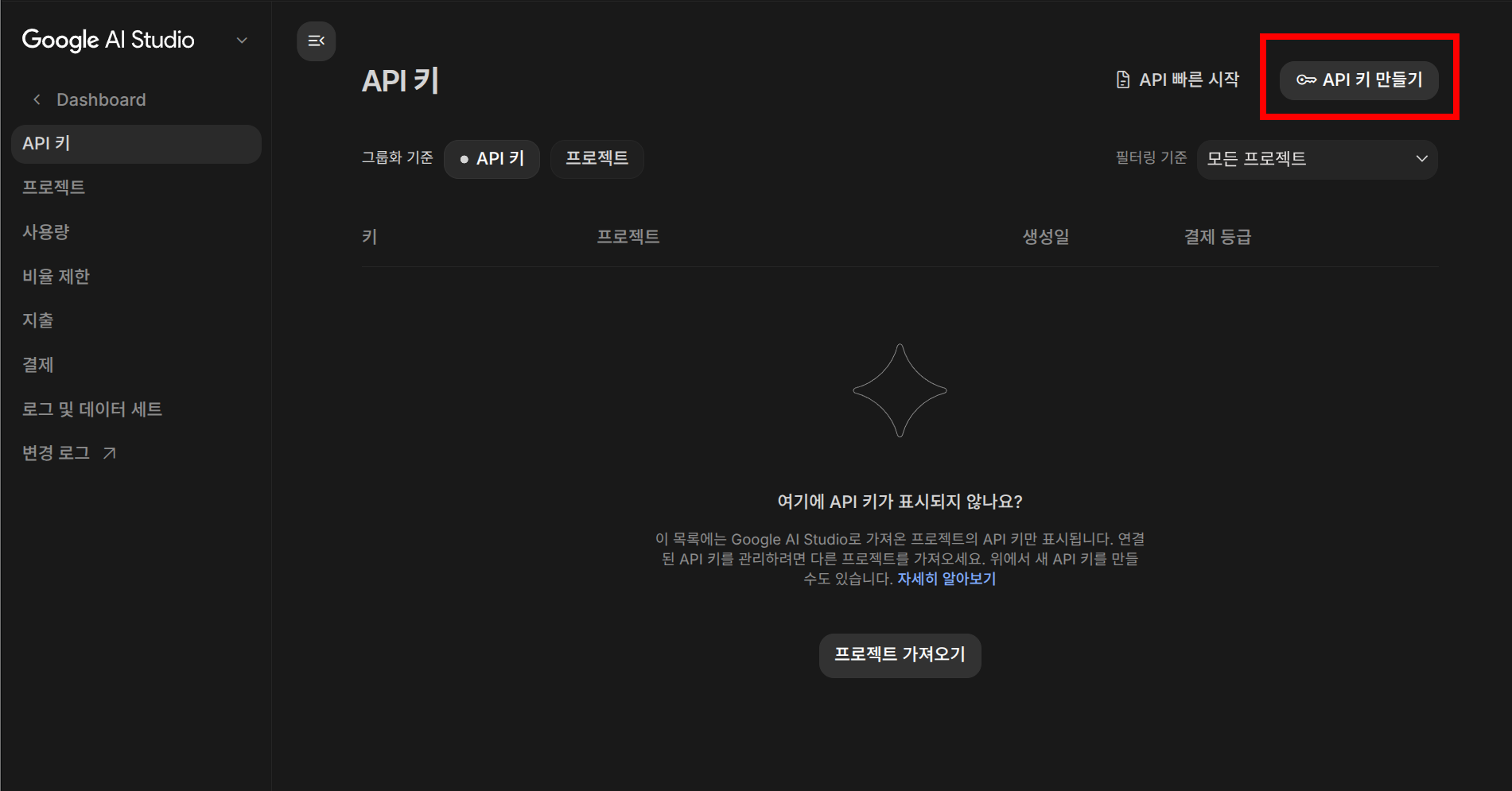Click the key icon in the API 키 만들기 button
1512x791 pixels.
1306,80
